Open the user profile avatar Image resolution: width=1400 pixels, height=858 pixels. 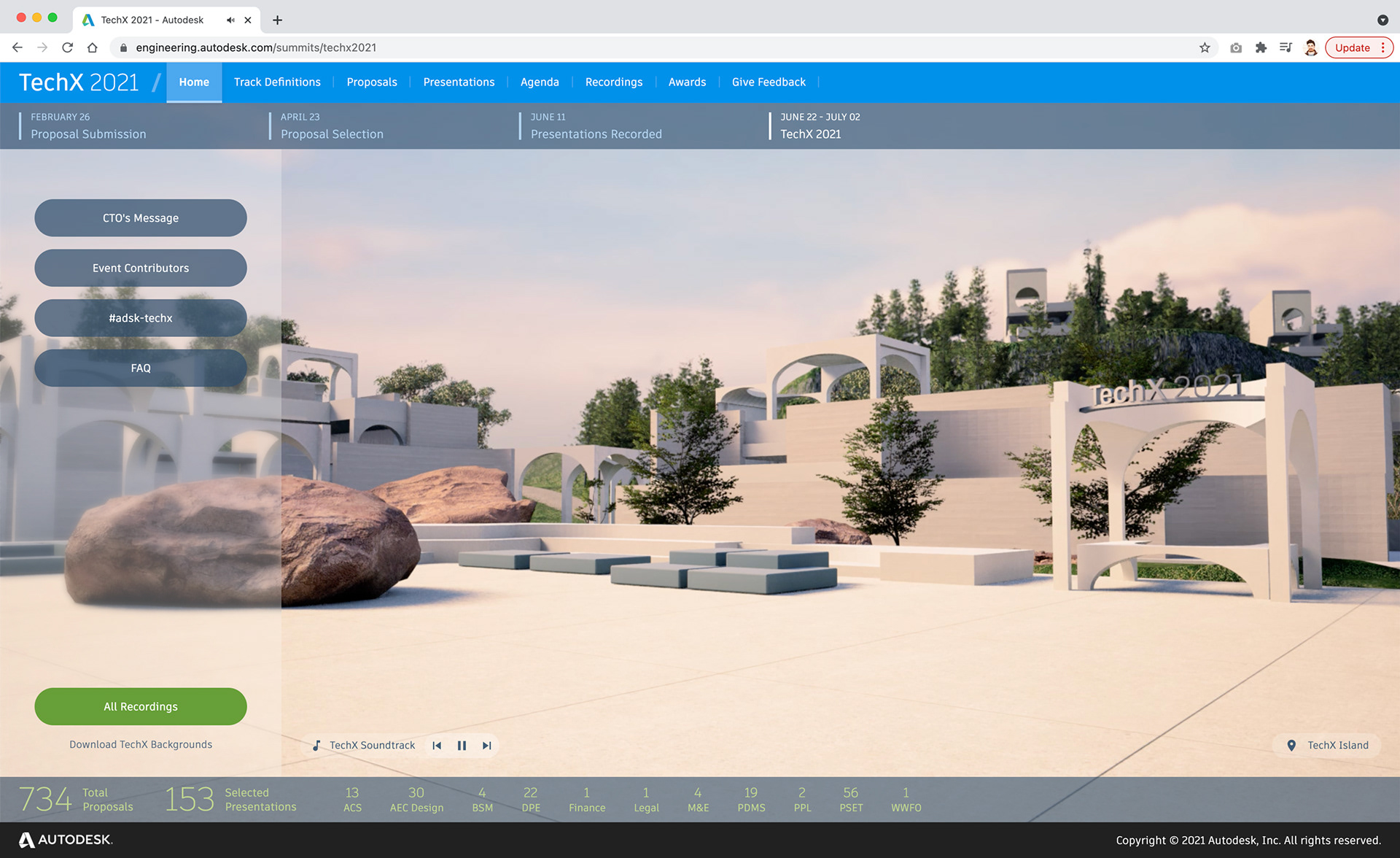pos(1311,47)
